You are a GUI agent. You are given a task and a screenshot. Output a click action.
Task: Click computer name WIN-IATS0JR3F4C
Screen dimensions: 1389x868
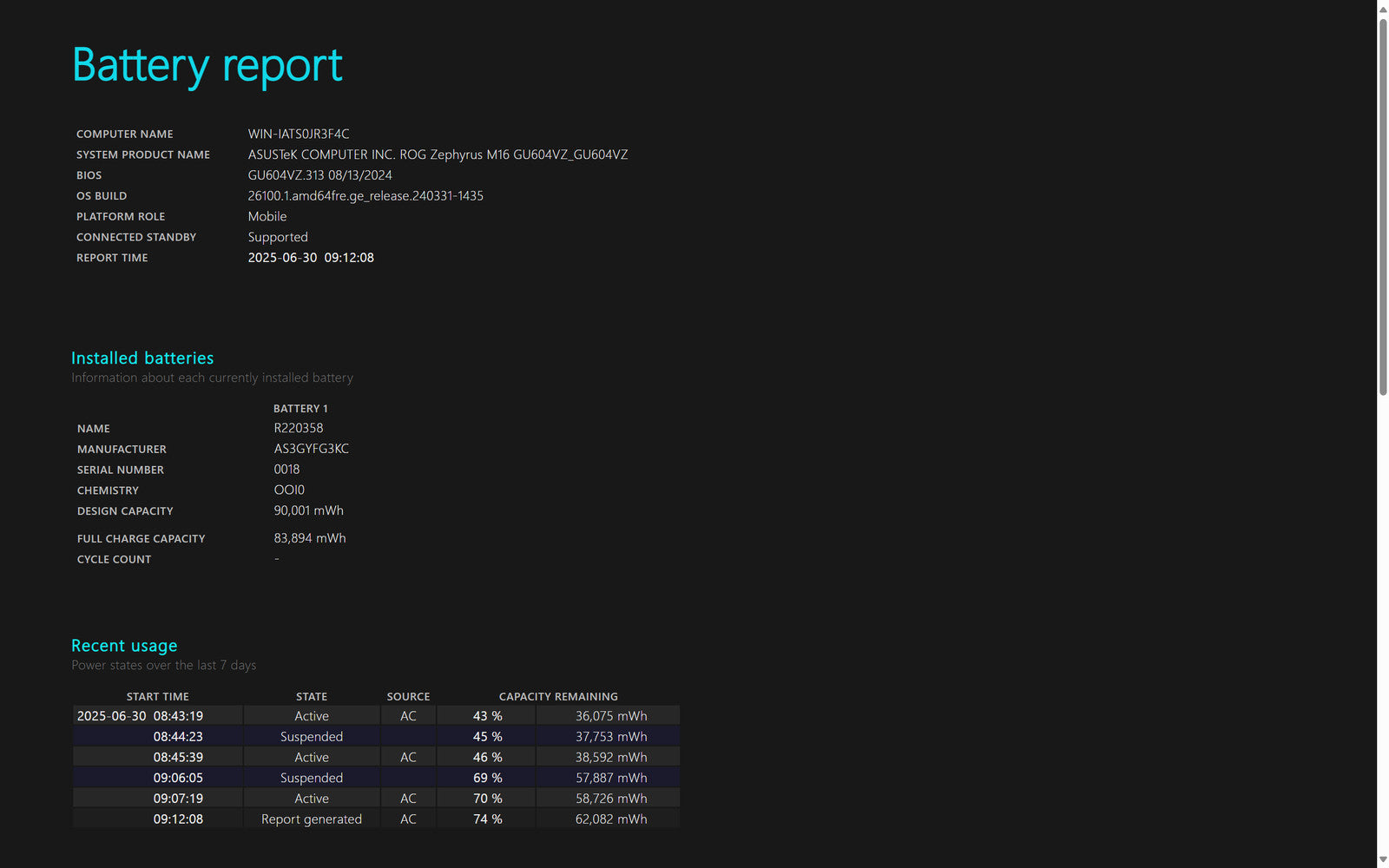[299, 134]
